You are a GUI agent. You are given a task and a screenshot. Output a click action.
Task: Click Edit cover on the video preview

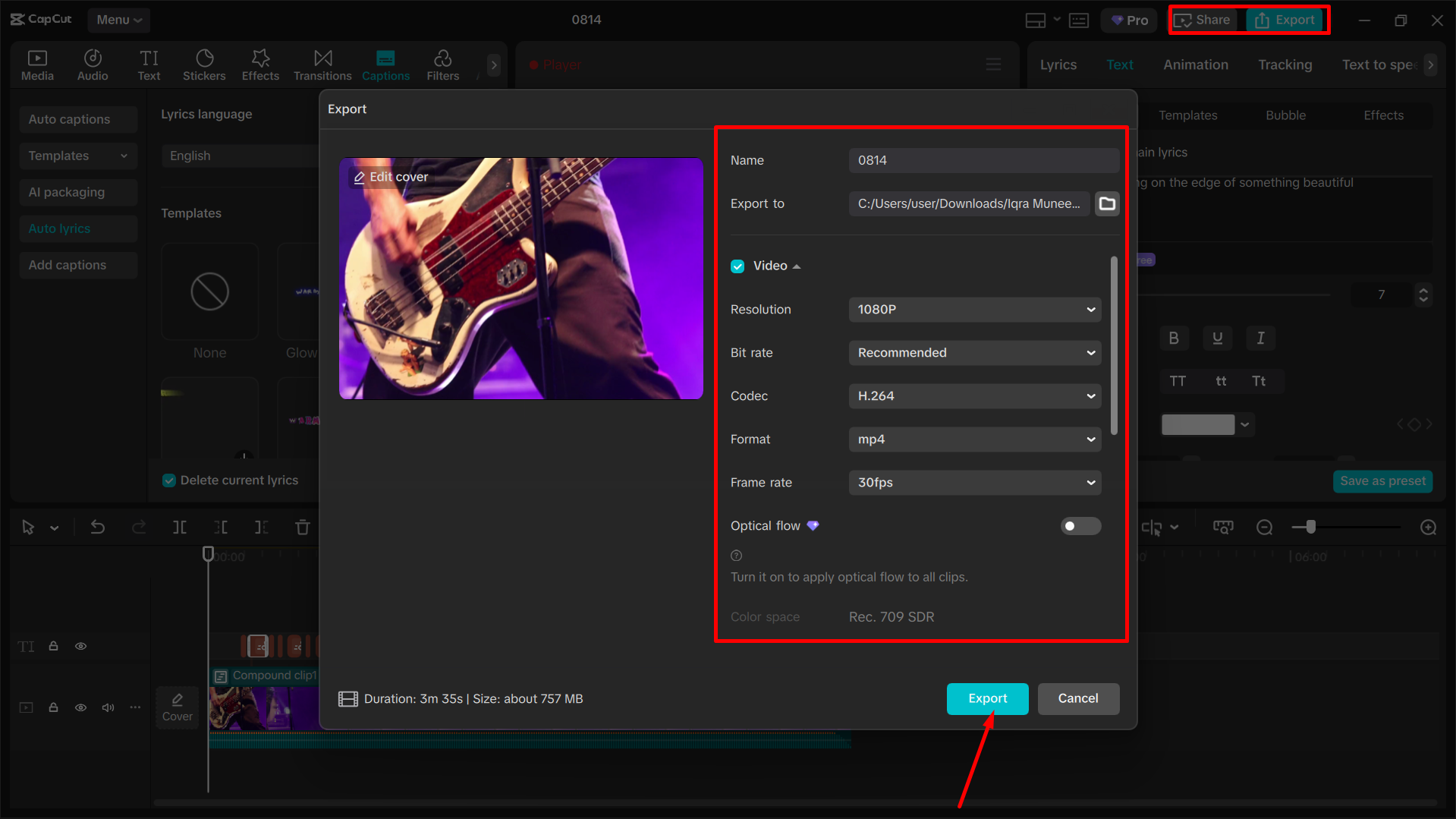point(391,176)
